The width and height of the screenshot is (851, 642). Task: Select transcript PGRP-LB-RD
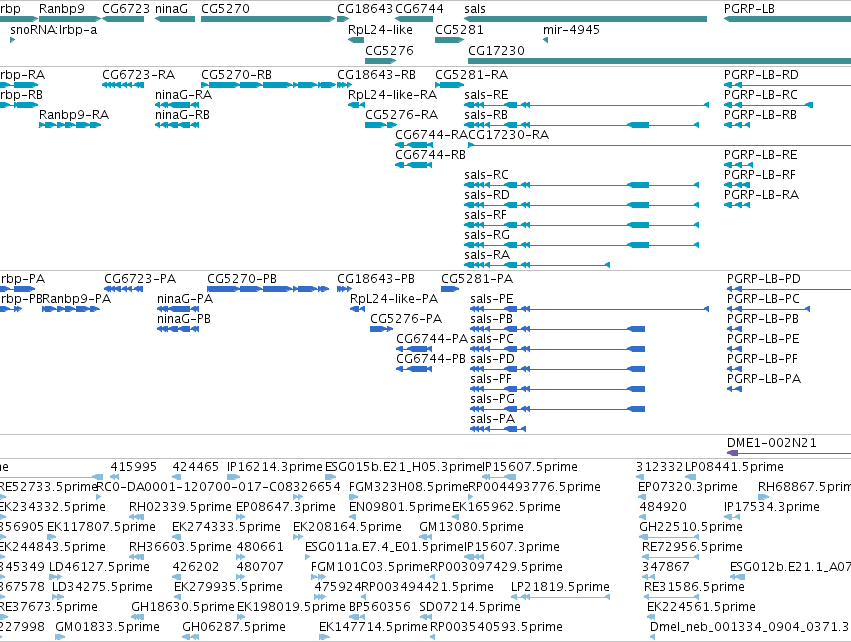coord(788,85)
